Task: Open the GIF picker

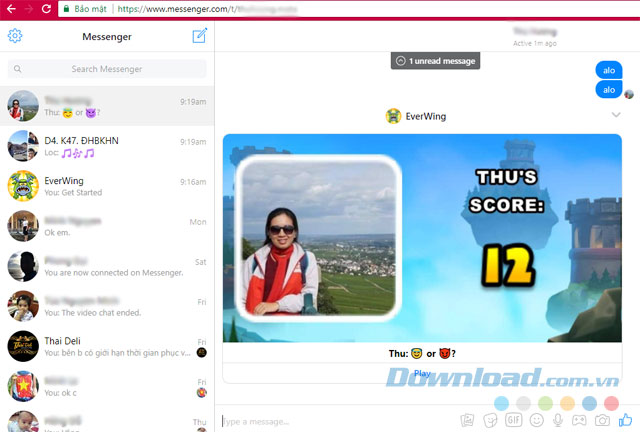Action: pyautogui.click(x=513, y=419)
